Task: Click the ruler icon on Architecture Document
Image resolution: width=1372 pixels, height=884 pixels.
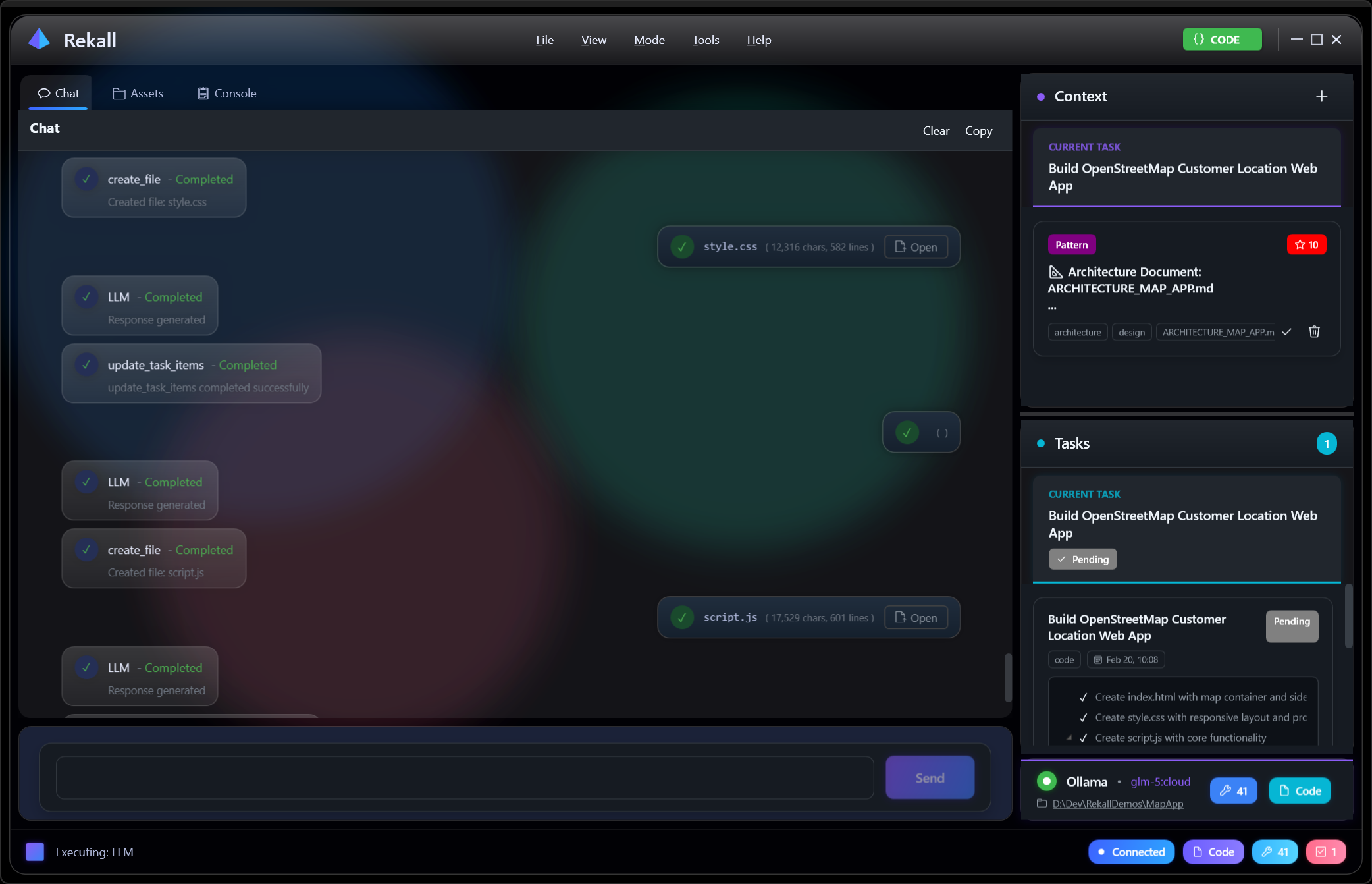Action: pos(1056,271)
